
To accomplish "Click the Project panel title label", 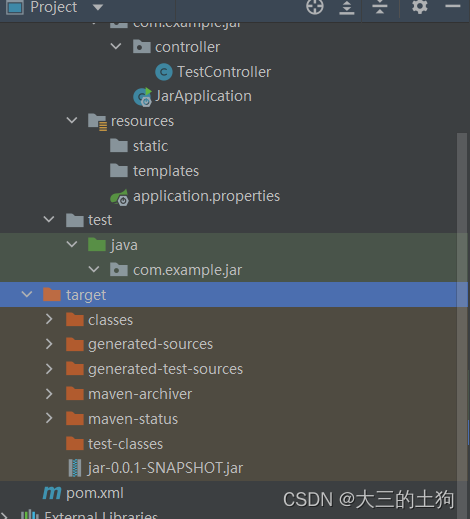I will (x=54, y=7).
